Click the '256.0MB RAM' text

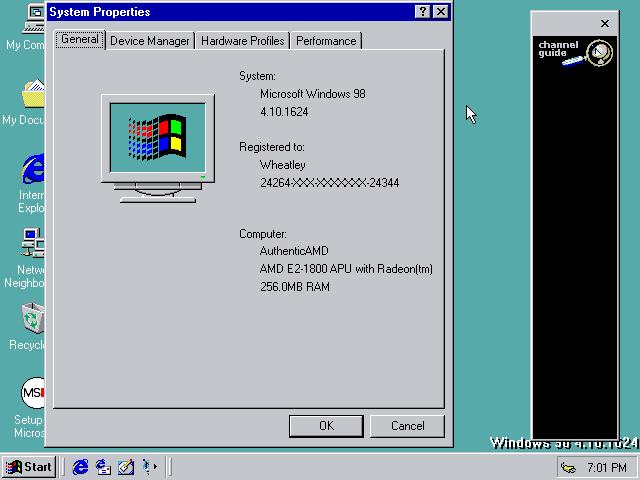[295, 287]
